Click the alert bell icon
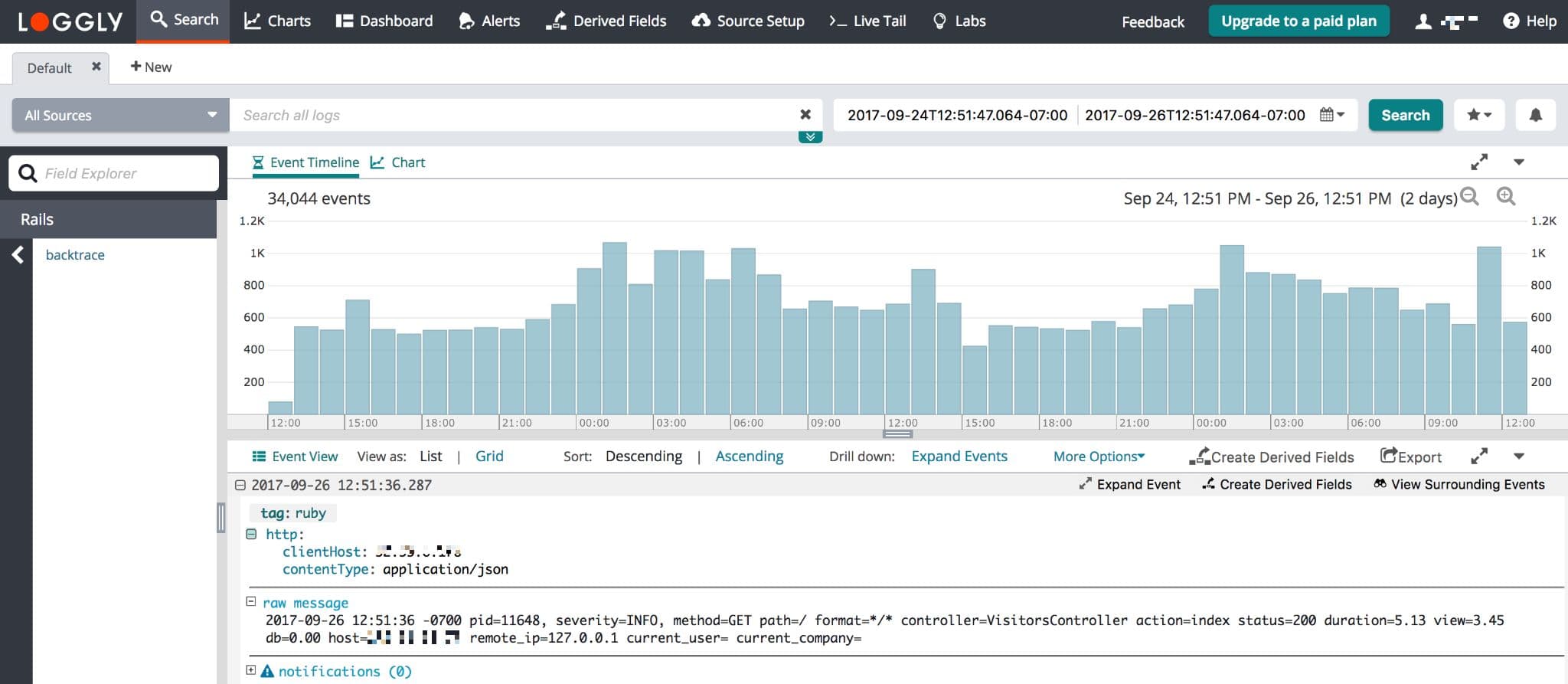The image size is (1568, 684). 1535,115
